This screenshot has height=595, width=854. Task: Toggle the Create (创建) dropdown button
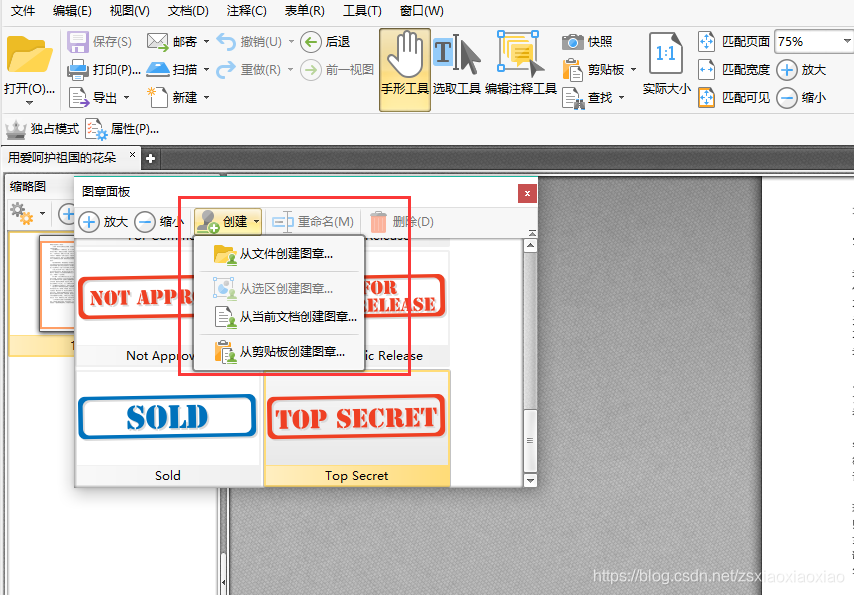coord(228,222)
